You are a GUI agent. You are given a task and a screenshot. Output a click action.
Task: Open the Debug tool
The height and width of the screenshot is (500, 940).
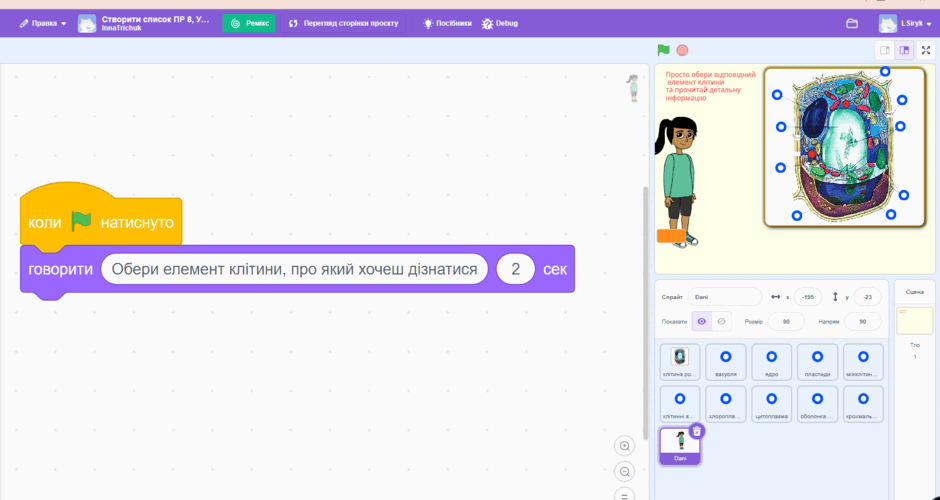(x=499, y=23)
